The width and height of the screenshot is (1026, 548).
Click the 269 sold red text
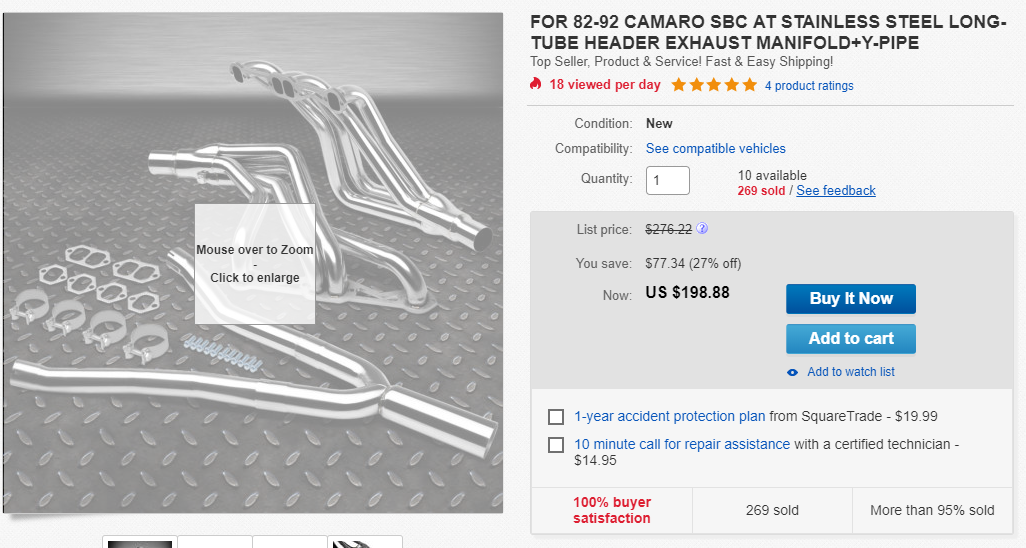pos(761,191)
